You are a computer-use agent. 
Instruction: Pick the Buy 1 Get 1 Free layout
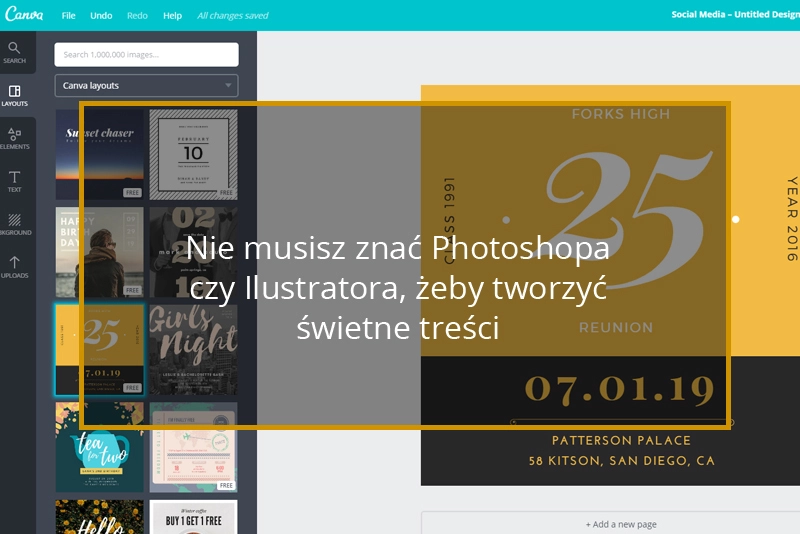(x=193, y=517)
